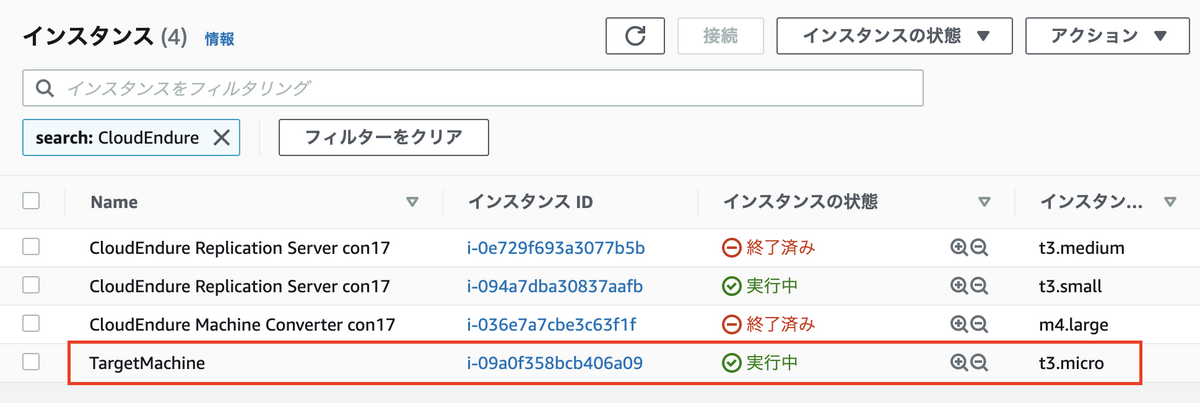Click the disabled 接続 button
Viewport: 1200px width, 403px height.
(721, 36)
